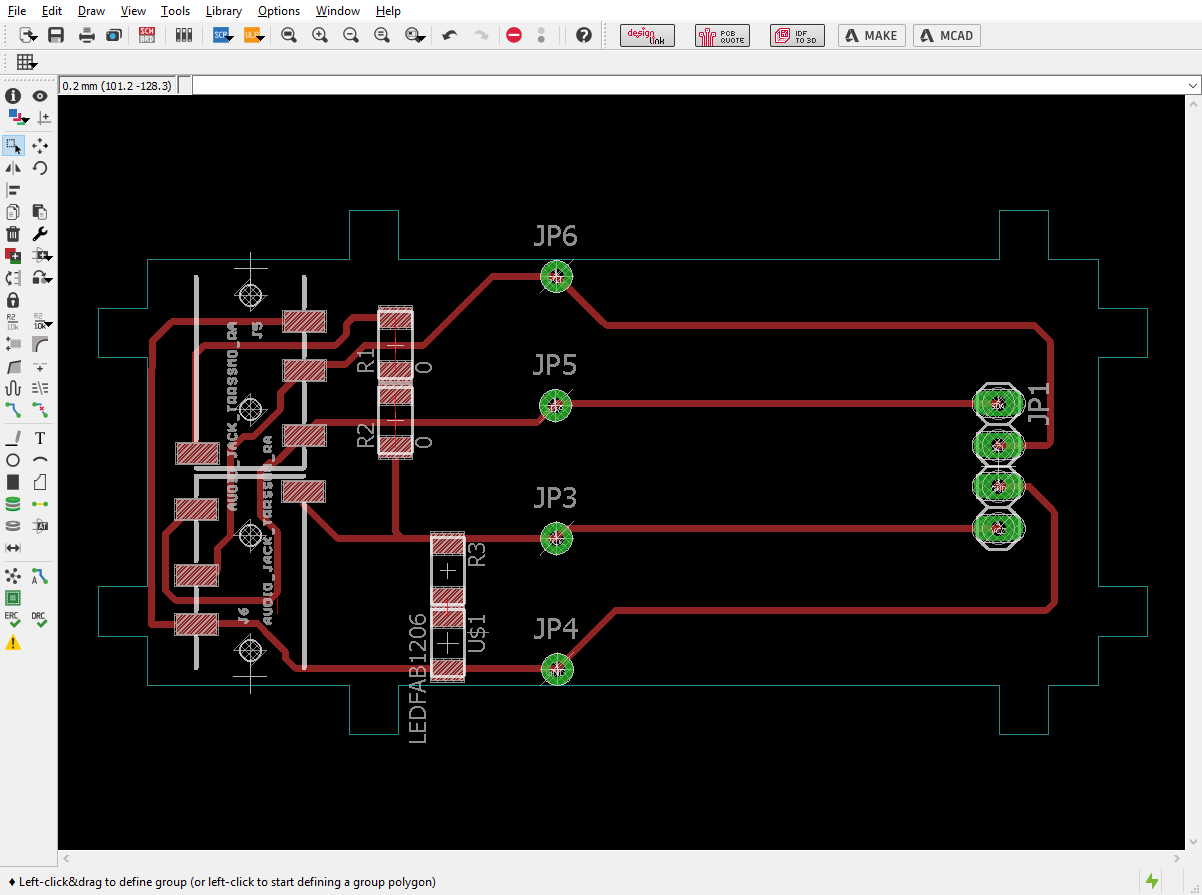Image resolution: width=1202 pixels, height=895 pixels.
Task: Activate the Show (eye) tool
Action: 40,96
